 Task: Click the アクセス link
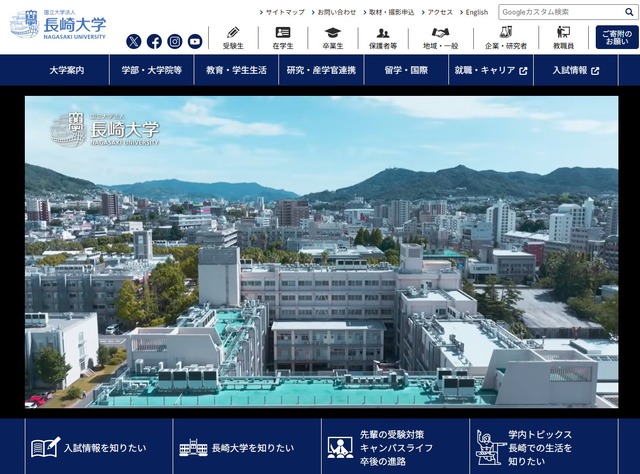point(438,12)
